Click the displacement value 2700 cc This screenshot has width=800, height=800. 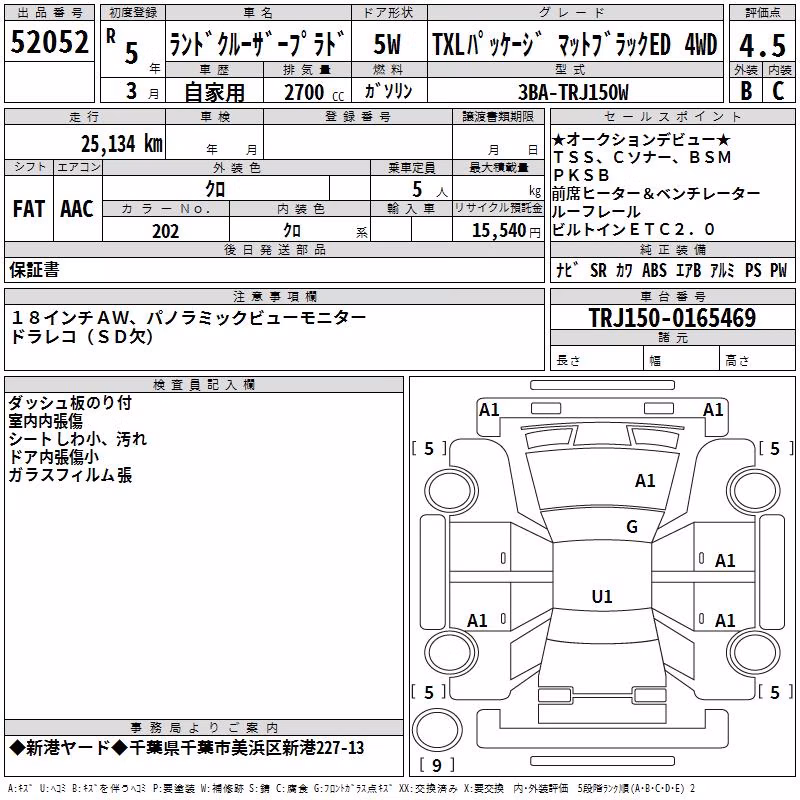(314, 92)
